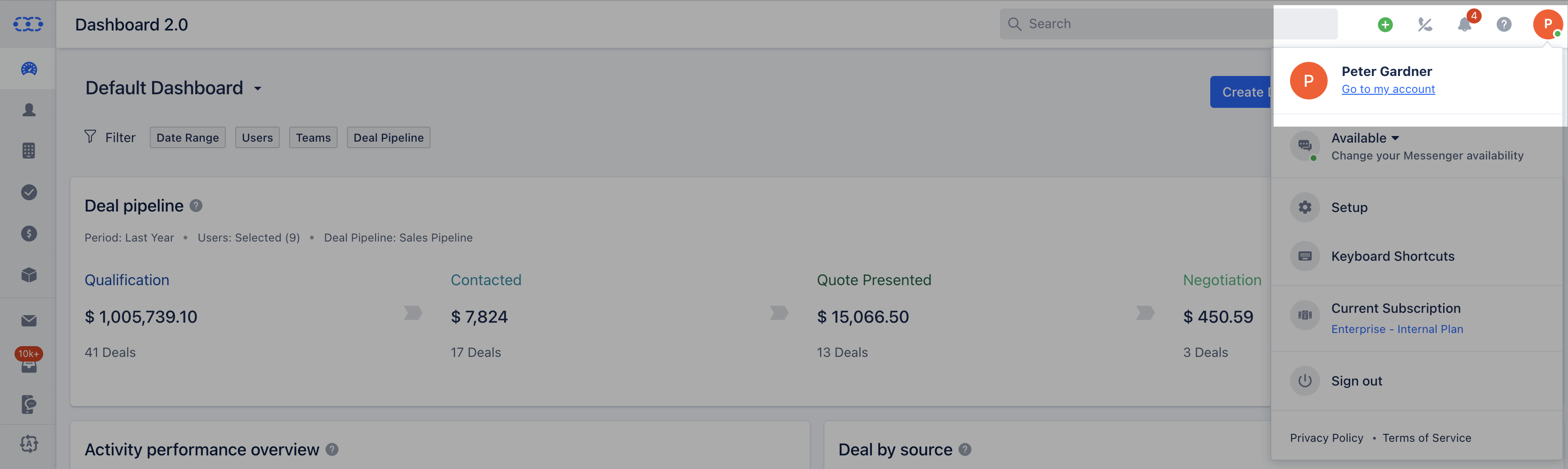Open the Date Range filter
This screenshot has height=469, width=1568.
tap(187, 137)
